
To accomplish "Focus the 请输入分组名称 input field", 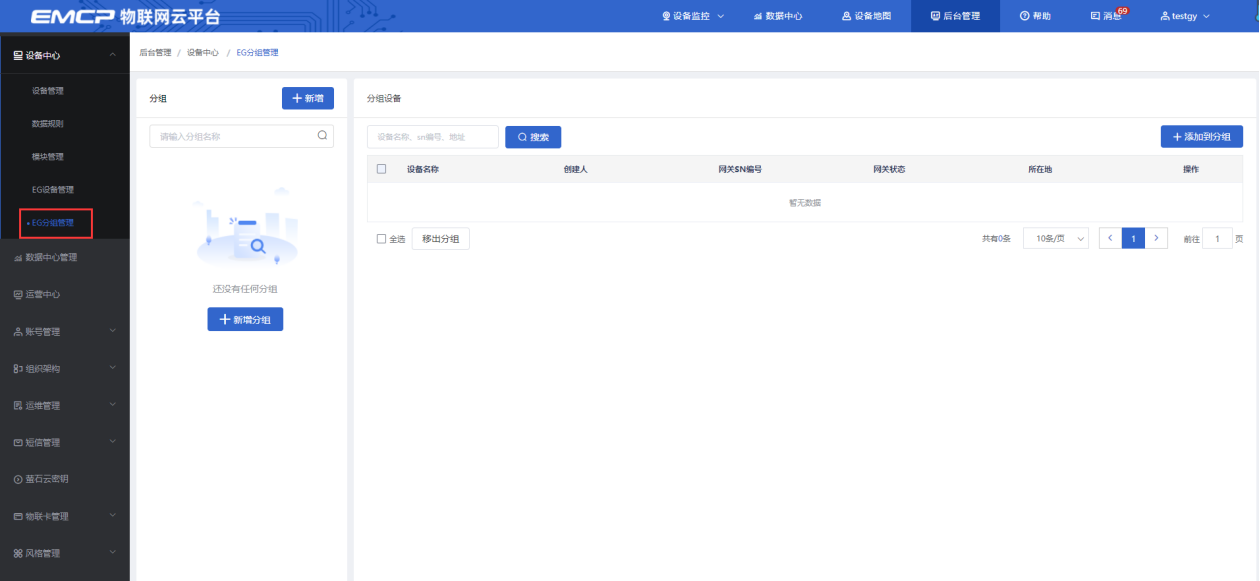I will (x=241, y=136).
